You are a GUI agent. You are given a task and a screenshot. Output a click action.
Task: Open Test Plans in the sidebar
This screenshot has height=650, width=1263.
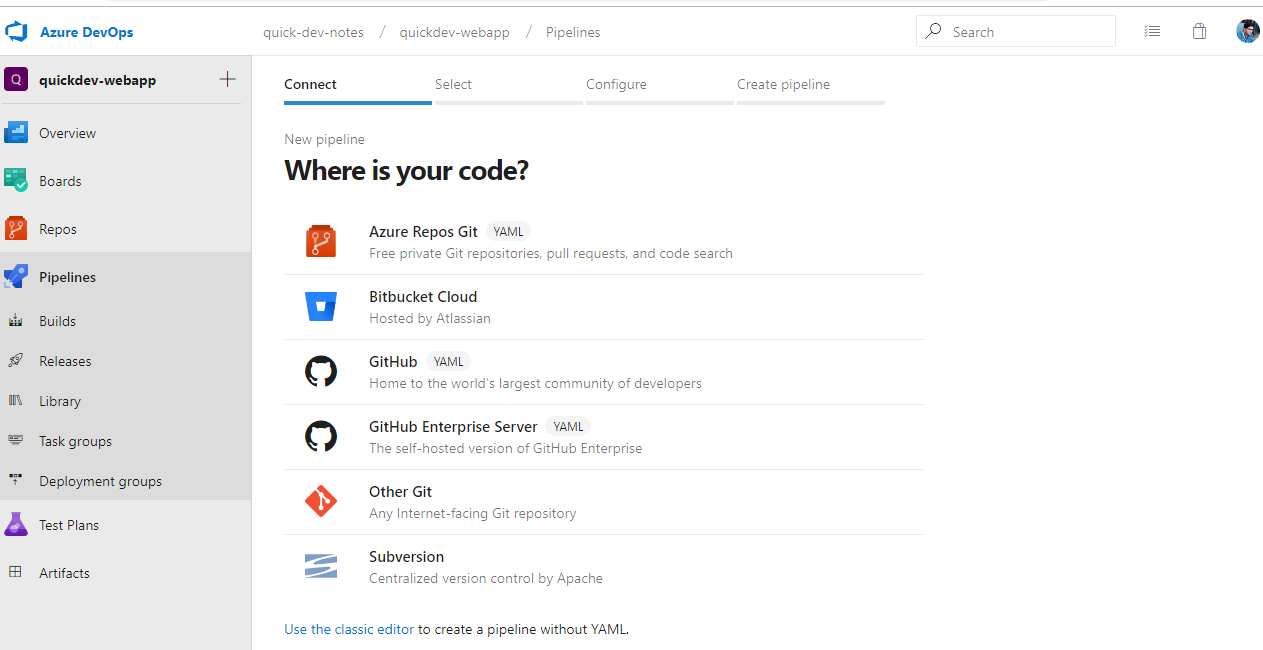[x=126, y=525]
